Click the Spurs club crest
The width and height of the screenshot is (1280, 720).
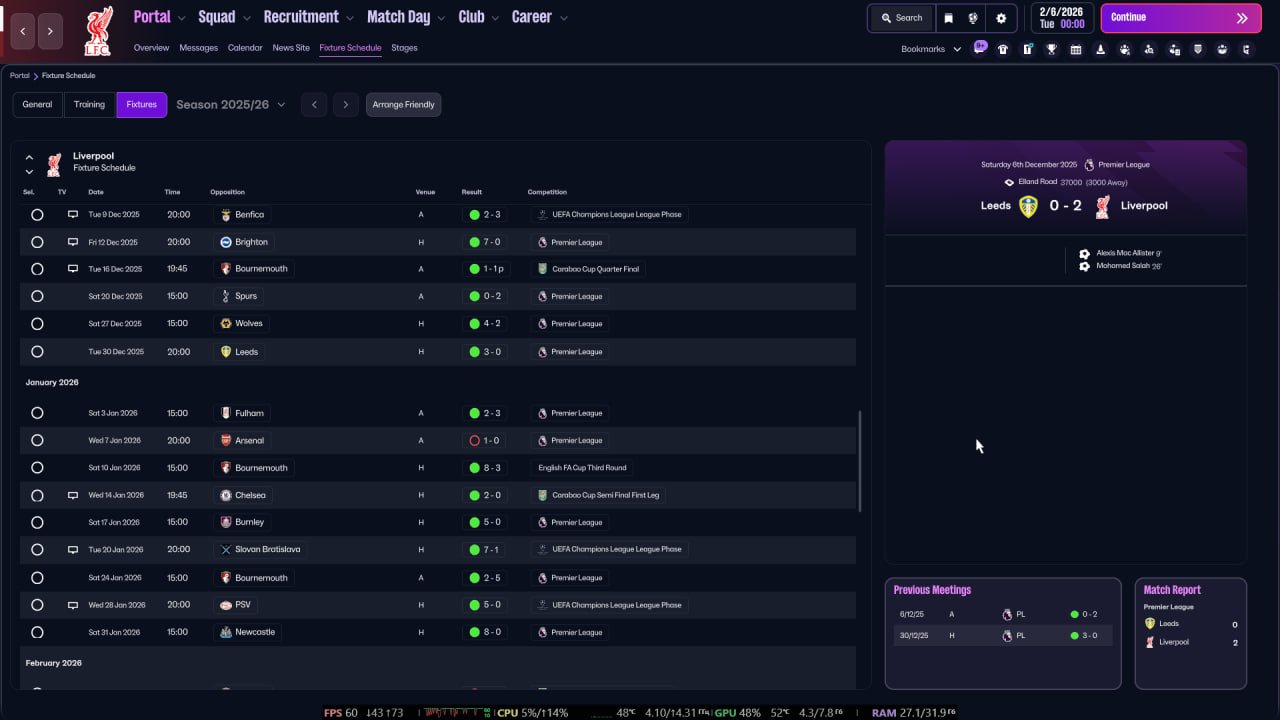point(226,296)
